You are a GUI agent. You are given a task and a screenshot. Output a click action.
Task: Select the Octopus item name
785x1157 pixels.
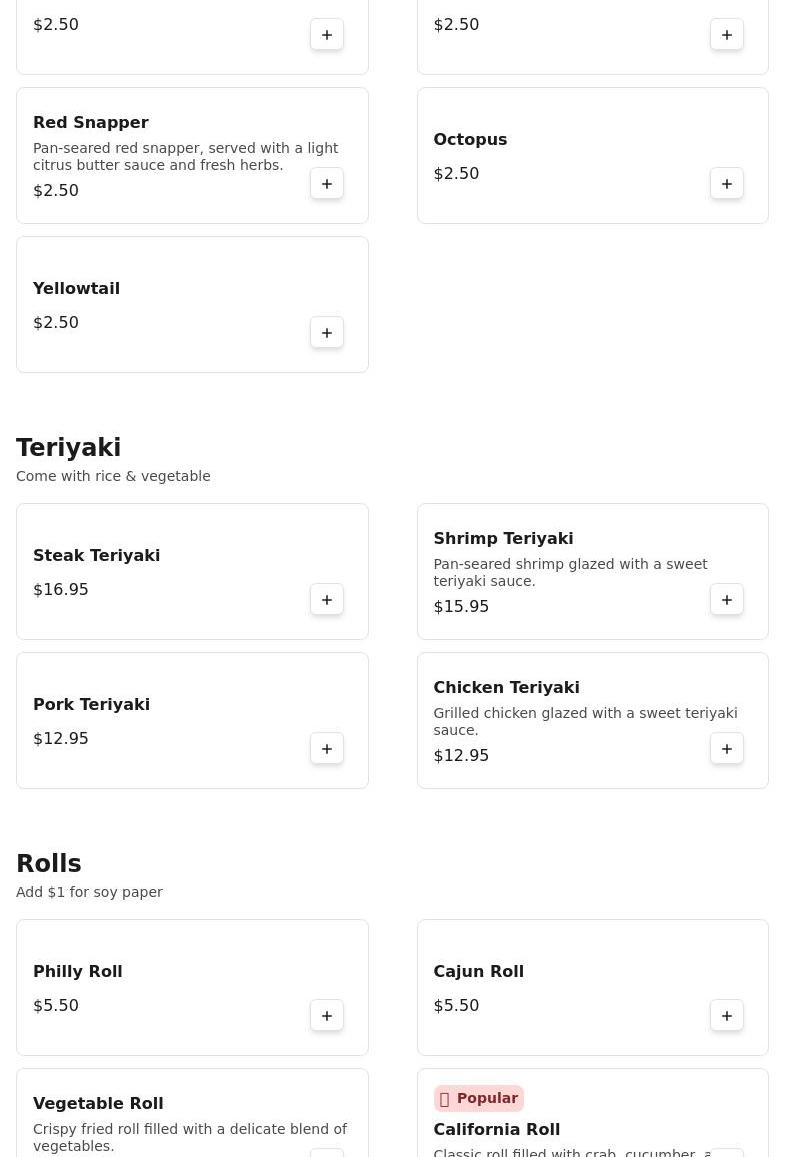coord(470,139)
